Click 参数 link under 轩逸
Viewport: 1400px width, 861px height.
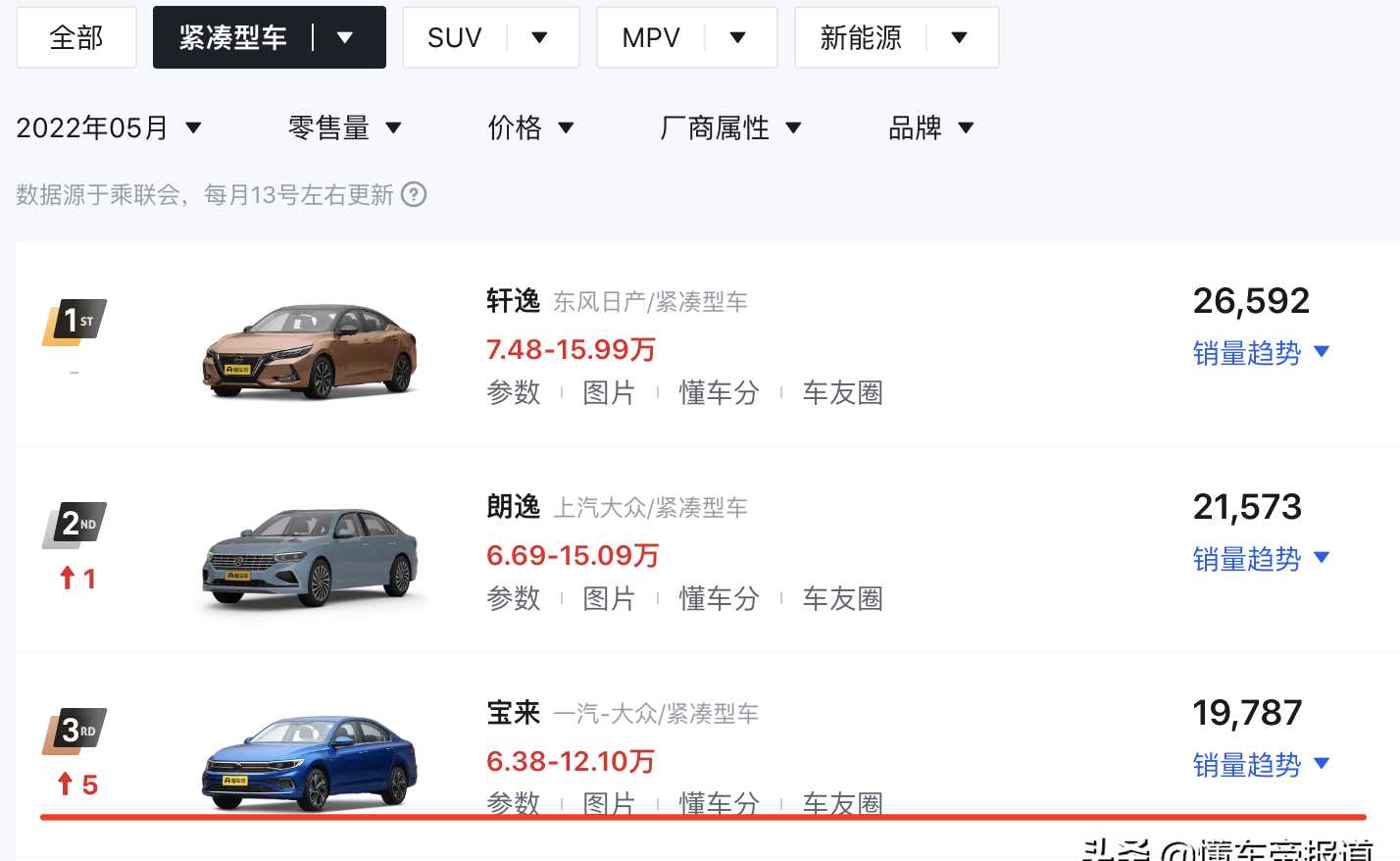[x=514, y=392]
